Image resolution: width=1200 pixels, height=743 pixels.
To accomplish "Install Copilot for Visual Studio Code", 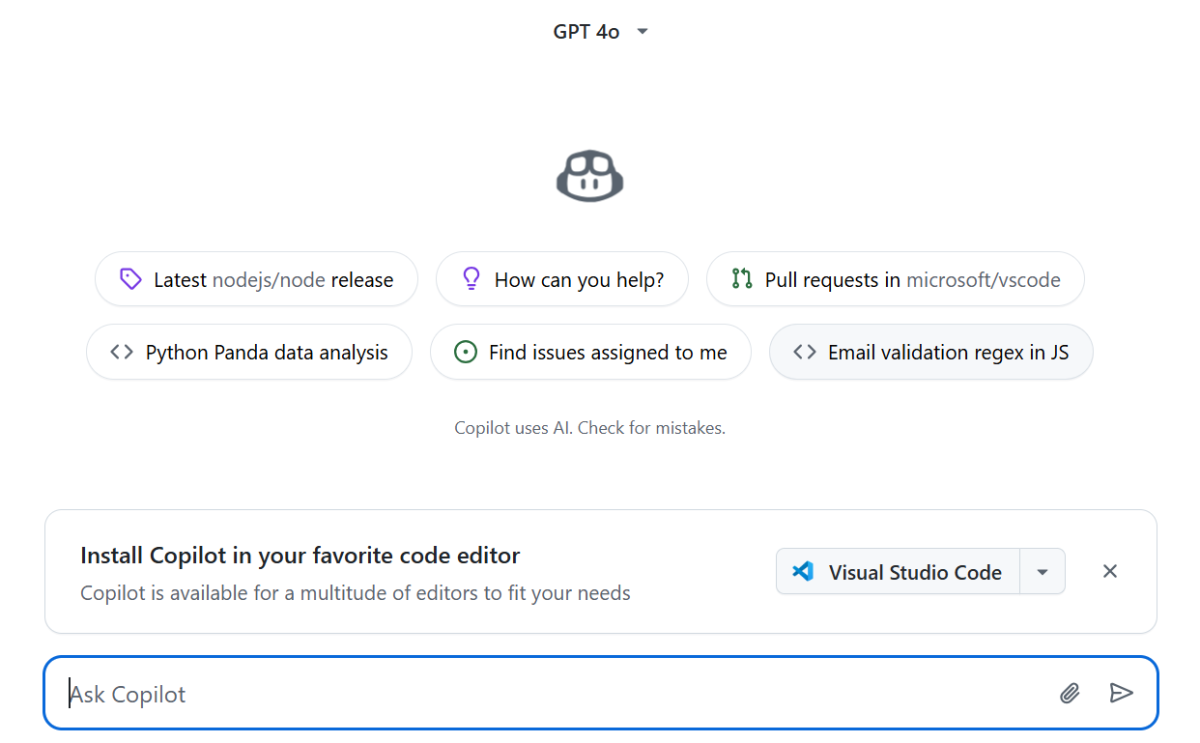I will [898, 572].
